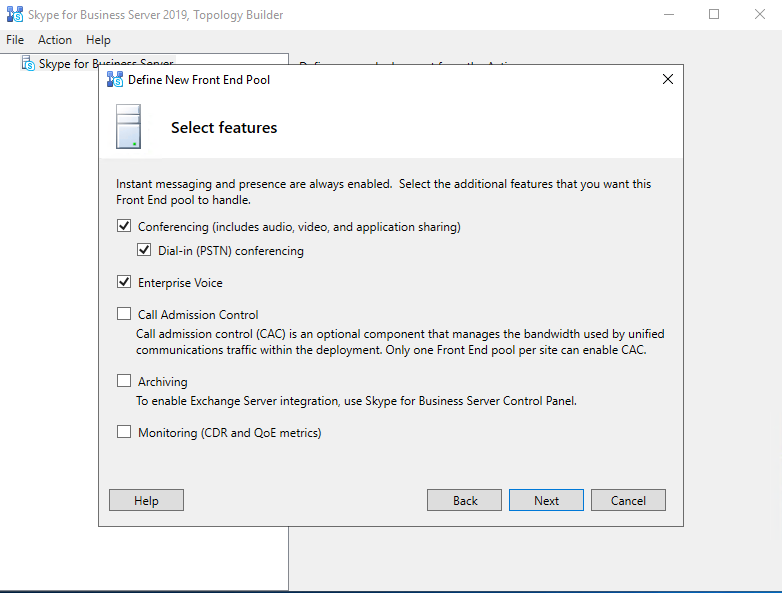
Task: Uncheck Enterprise Voice feature
Action: click(x=124, y=283)
